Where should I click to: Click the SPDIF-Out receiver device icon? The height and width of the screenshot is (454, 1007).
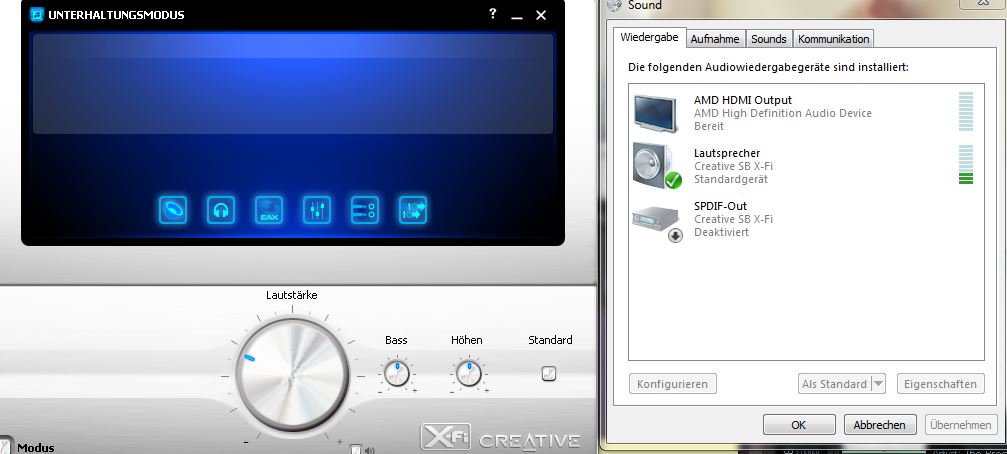click(656, 223)
